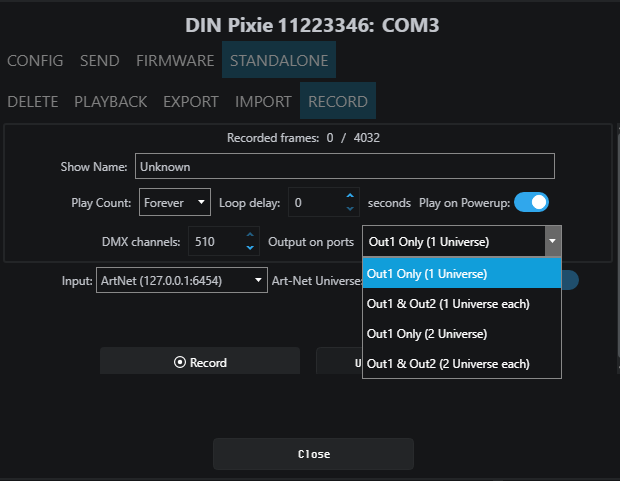
Task: Switch to the SEND tab
Action: tap(100, 61)
